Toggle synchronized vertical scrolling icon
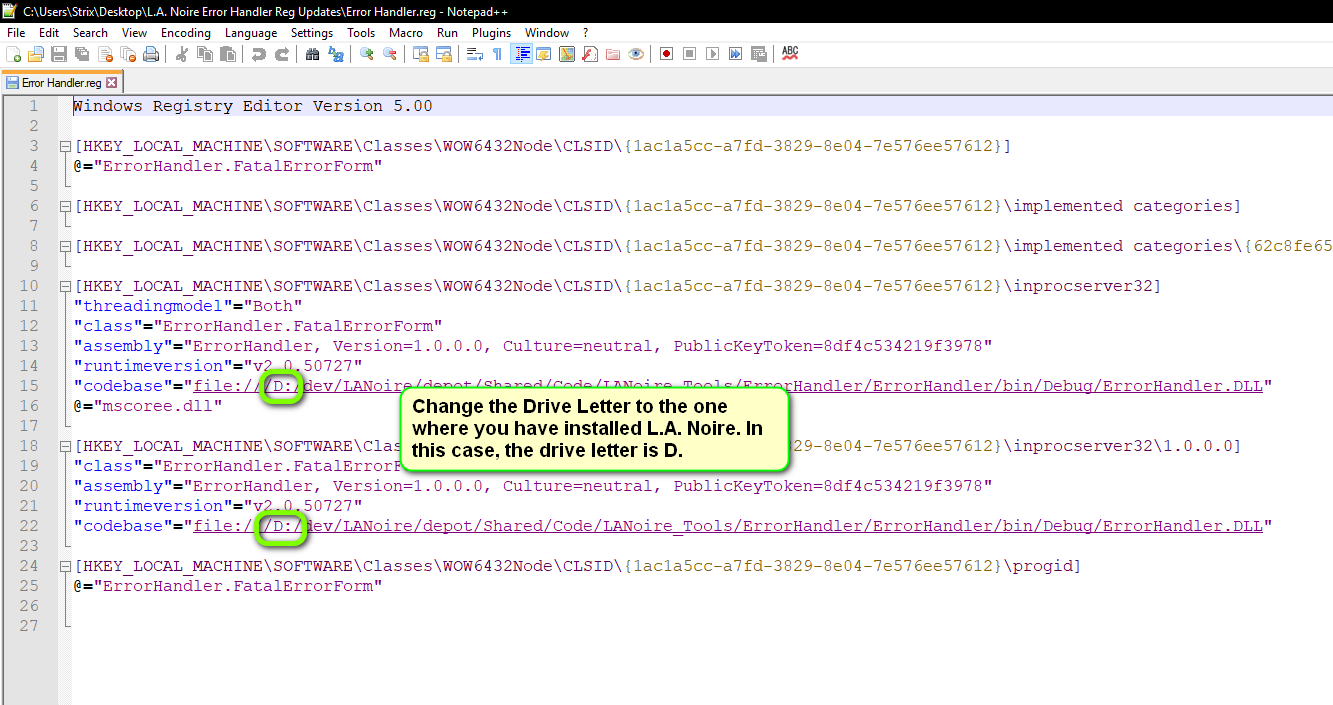 (x=421, y=54)
